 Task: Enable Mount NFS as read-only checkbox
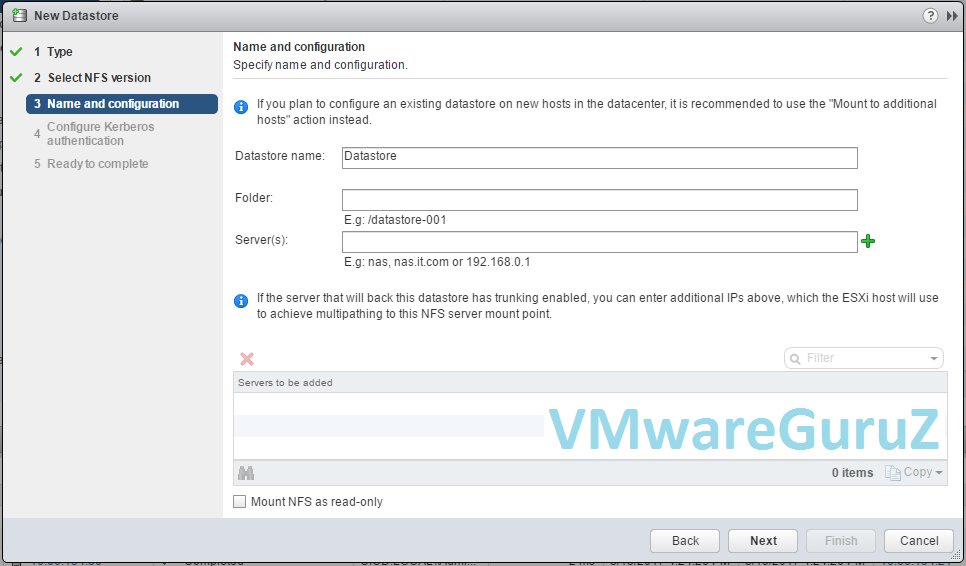240,502
